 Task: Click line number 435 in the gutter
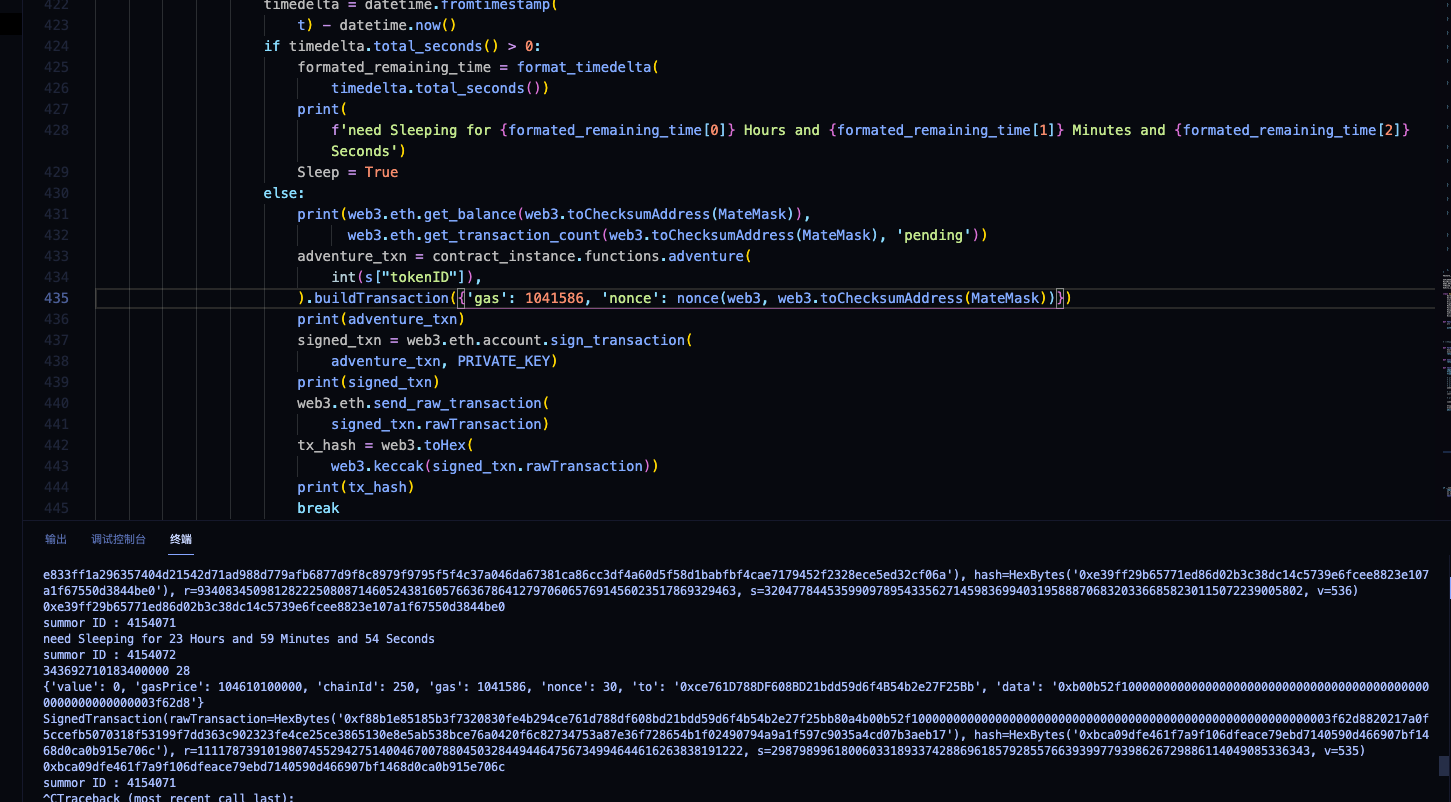57,298
